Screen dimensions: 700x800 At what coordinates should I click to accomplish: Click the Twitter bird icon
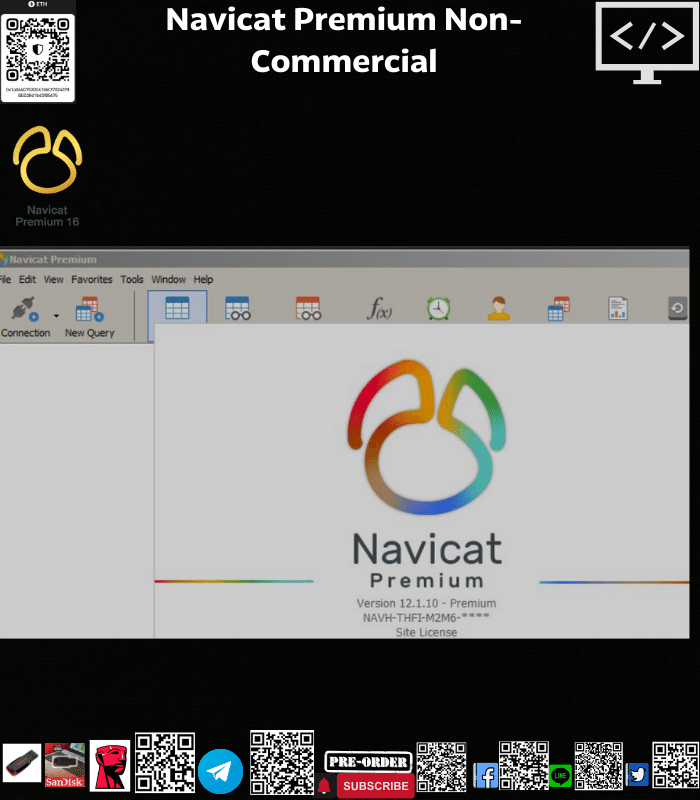click(x=636, y=775)
